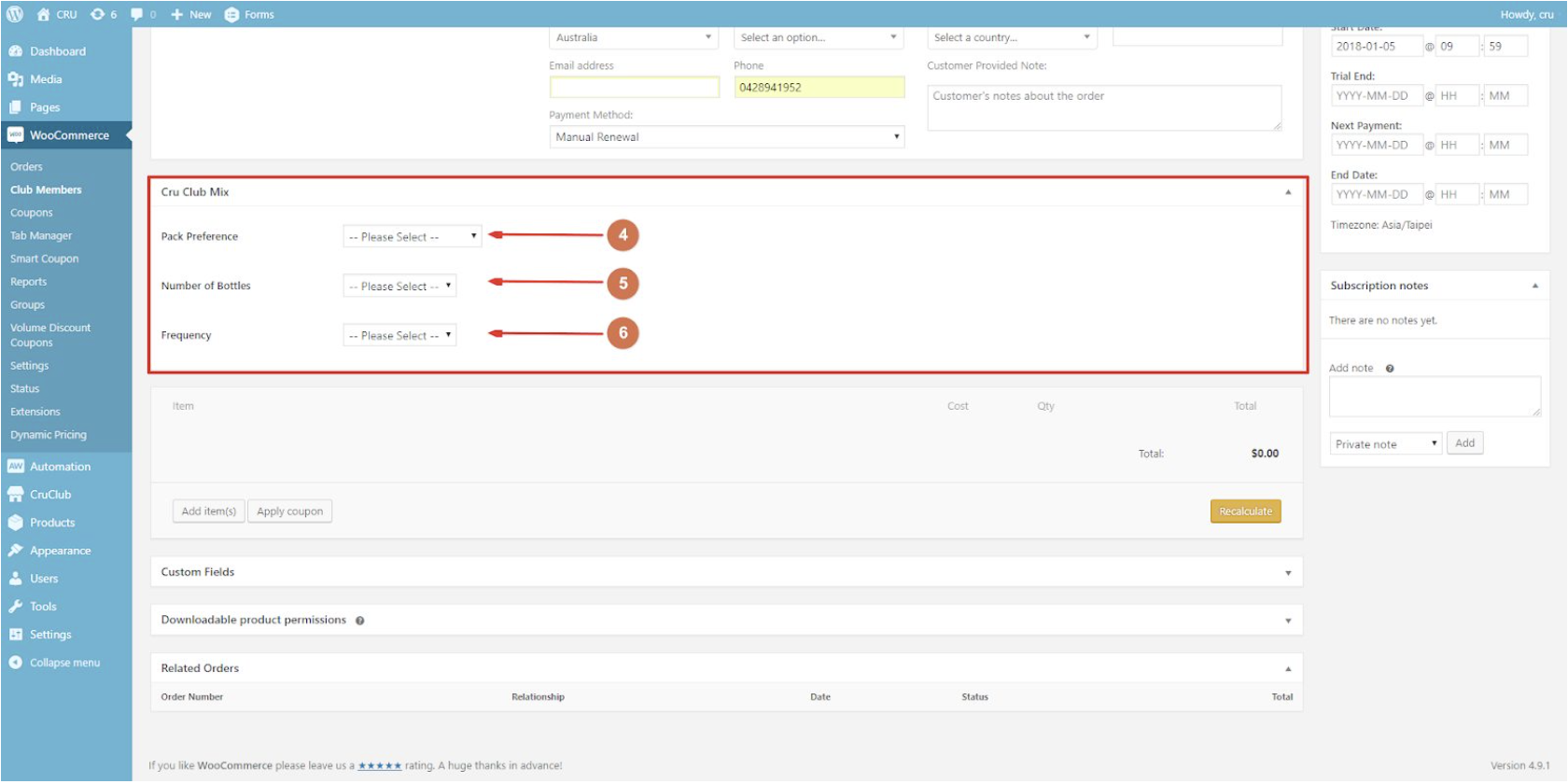Click the Customer Provided Note textarea
The width and height of the screenshot is (1568, 784).
(1104, 107)
